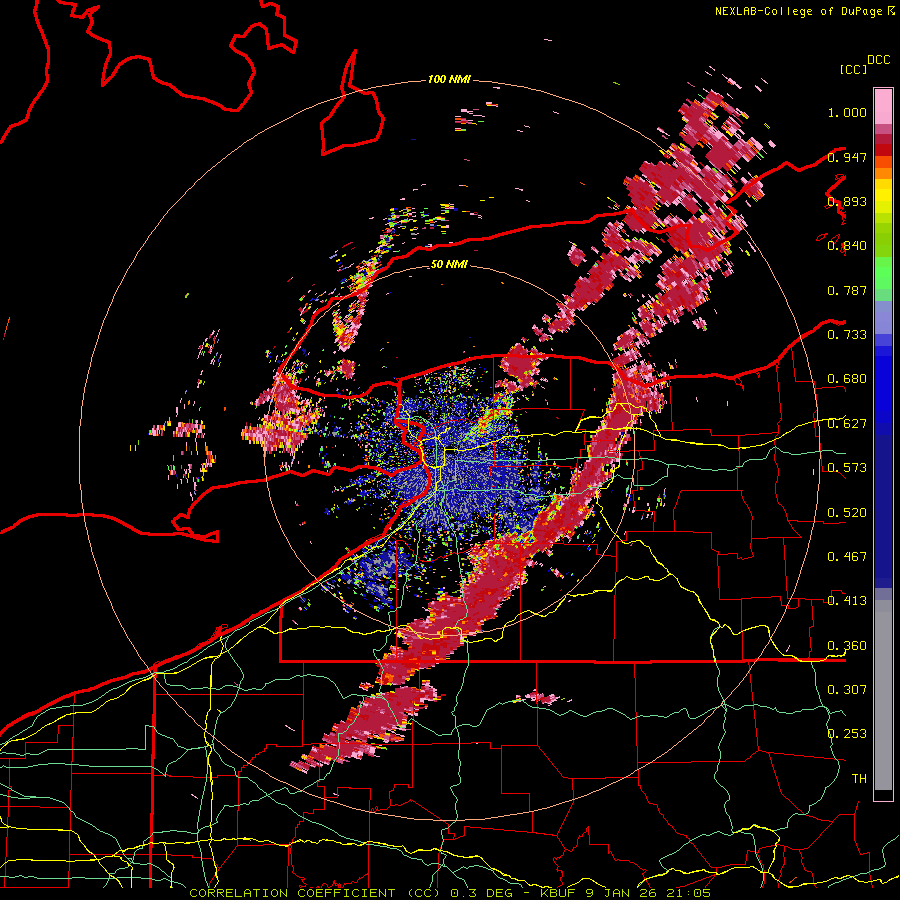Pick the gray lower segment of color bar

click(883, 700)
